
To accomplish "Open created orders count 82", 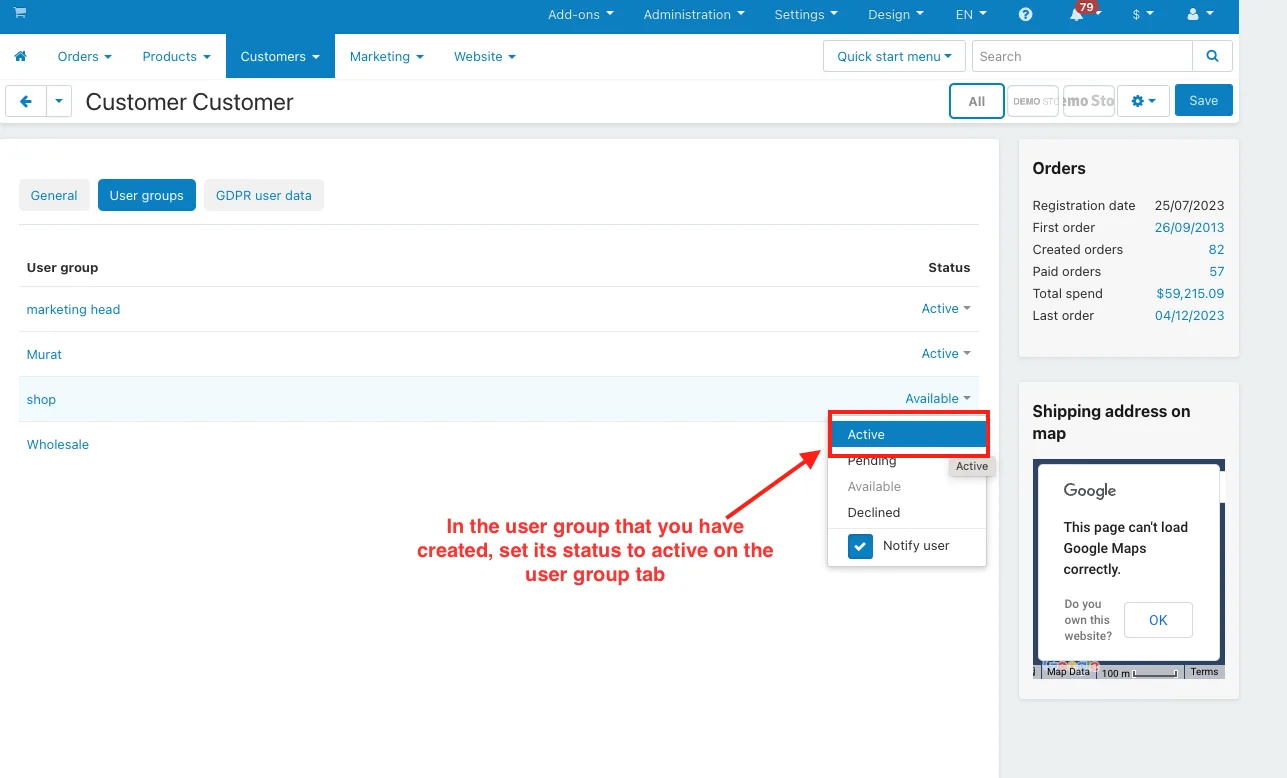I will point(1216,250).
